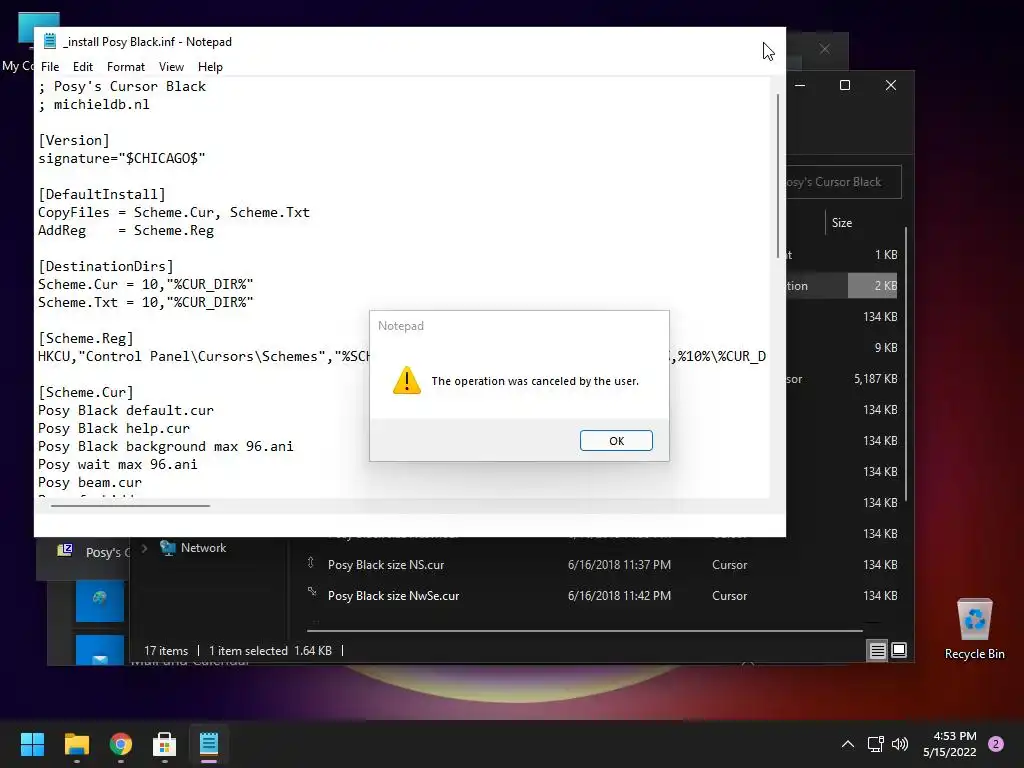Click Posy's 7-zip icon behind Notepad
This screenshot has width=1024, height=768.
[x=65, y=551]
